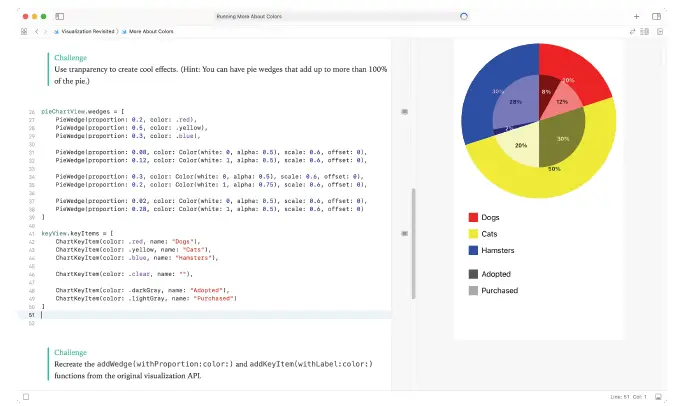Click the ChartKeyItem "Adopted" code line

click(x=142, y=290)
